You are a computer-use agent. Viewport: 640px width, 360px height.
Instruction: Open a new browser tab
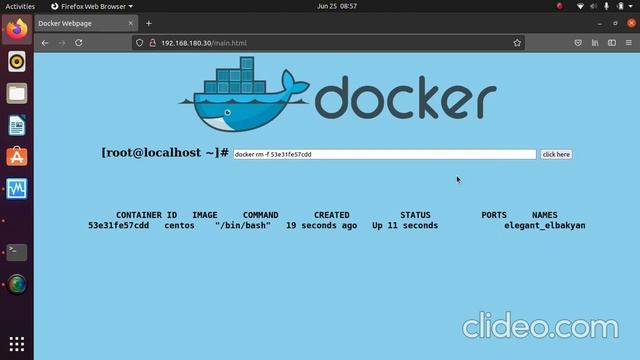click(149, 24)
